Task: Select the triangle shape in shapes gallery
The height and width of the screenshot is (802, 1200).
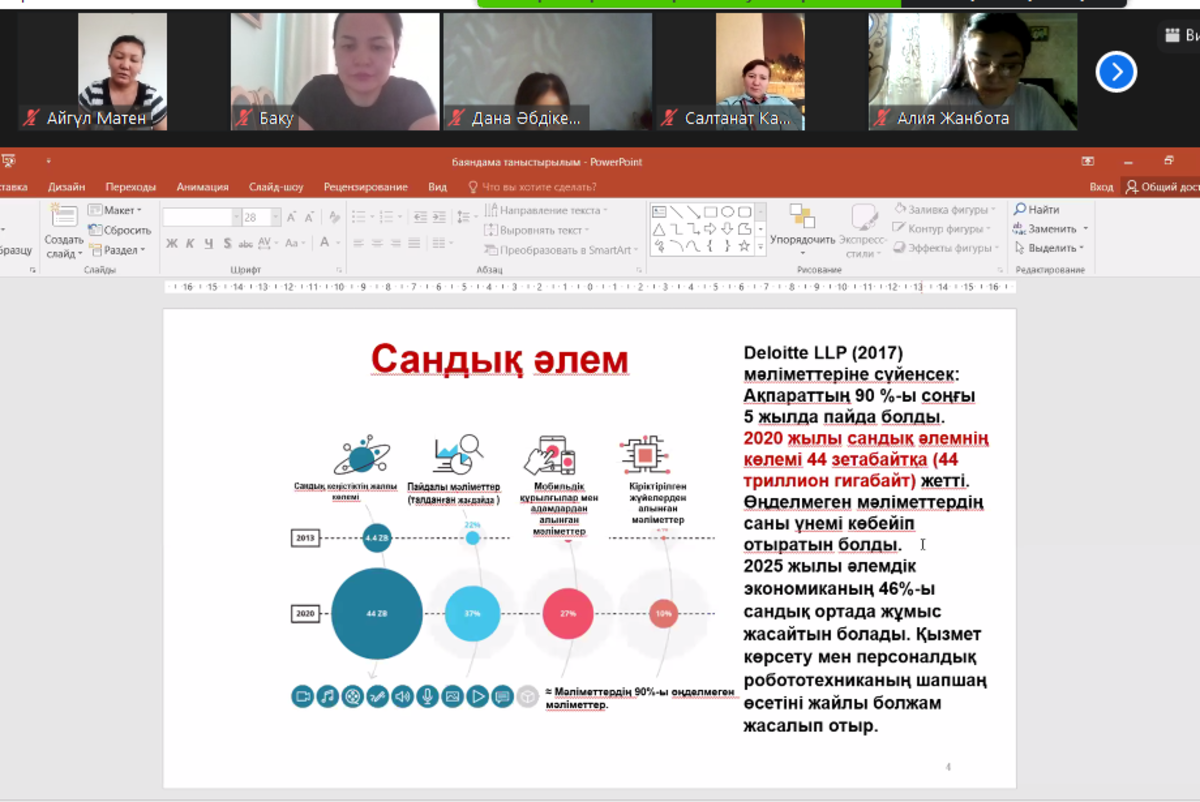Action: pyautogui.click(x=659, y=228)
